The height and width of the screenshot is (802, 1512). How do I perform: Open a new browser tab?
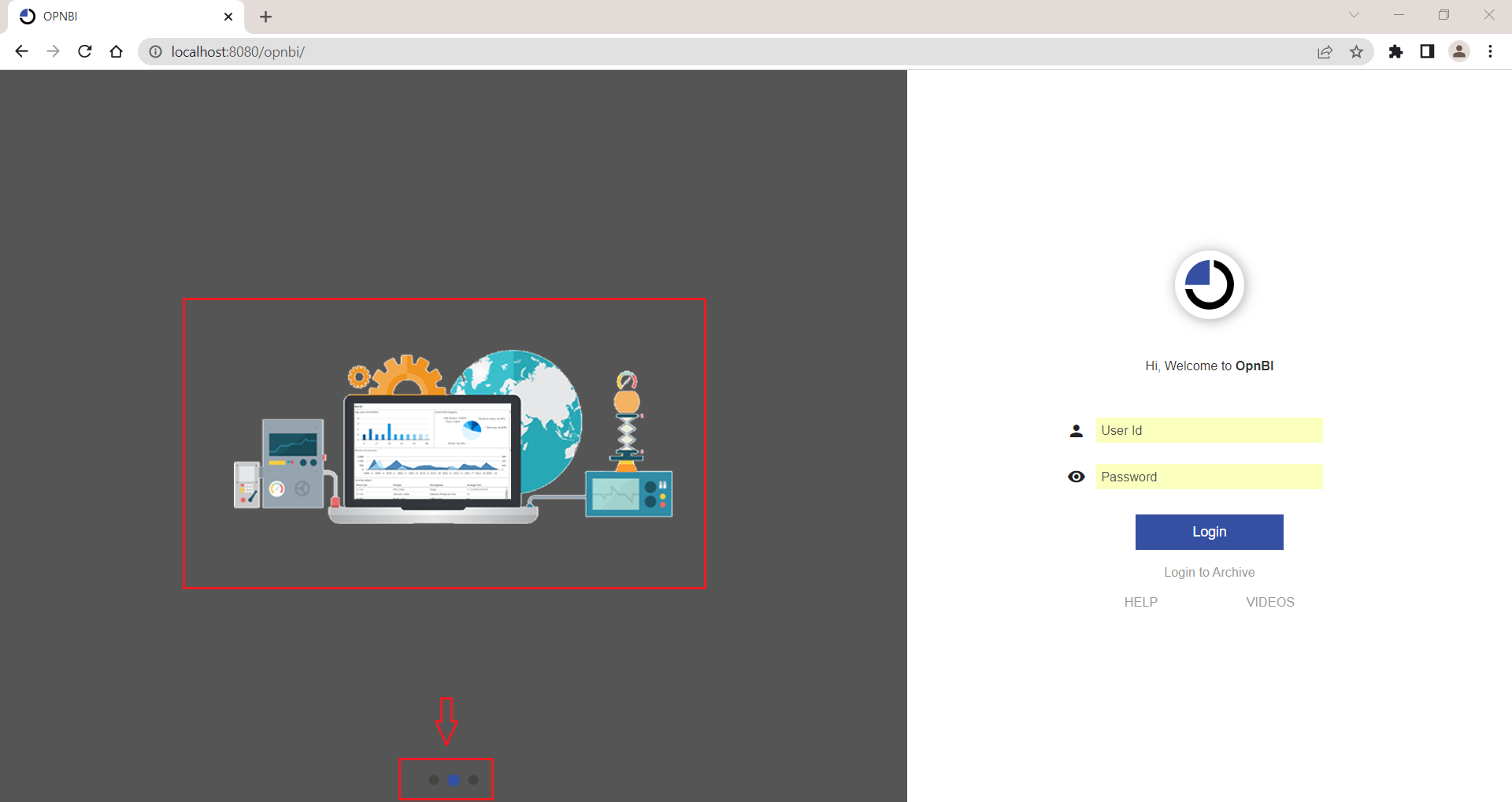point(265,17)
